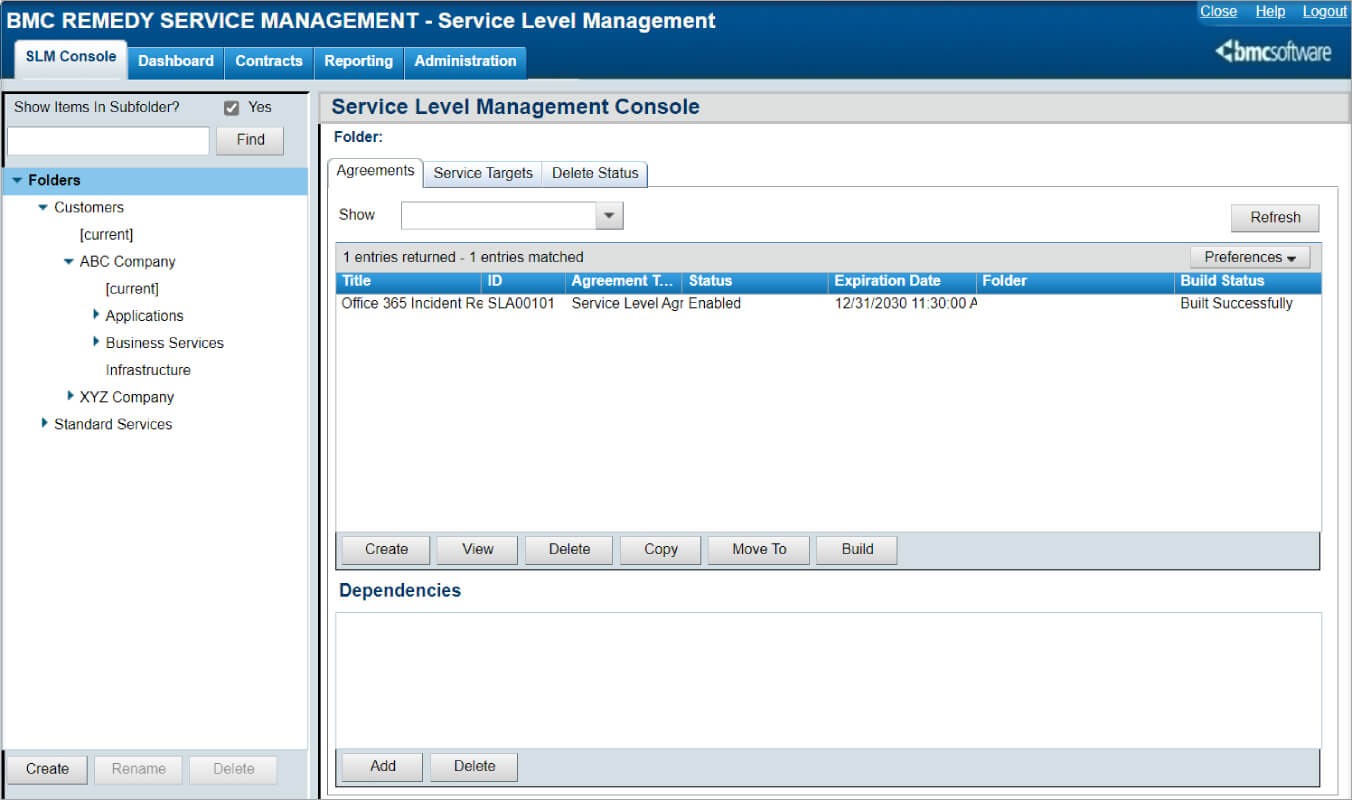
Task: Select the Infrastructure folder
Action: pyautogui.click(x=148, y=370)
